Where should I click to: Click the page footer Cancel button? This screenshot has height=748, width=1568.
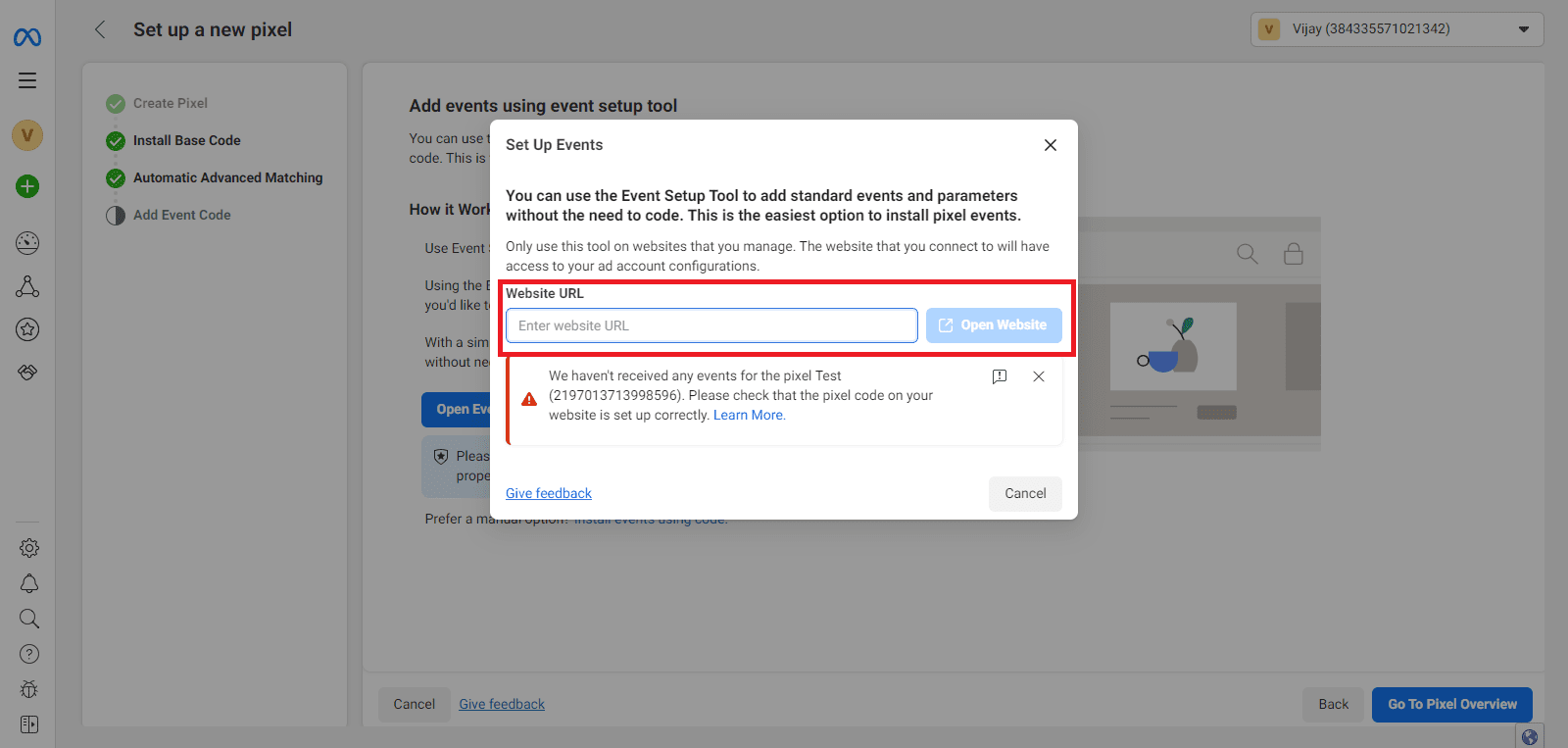point(415,704)
